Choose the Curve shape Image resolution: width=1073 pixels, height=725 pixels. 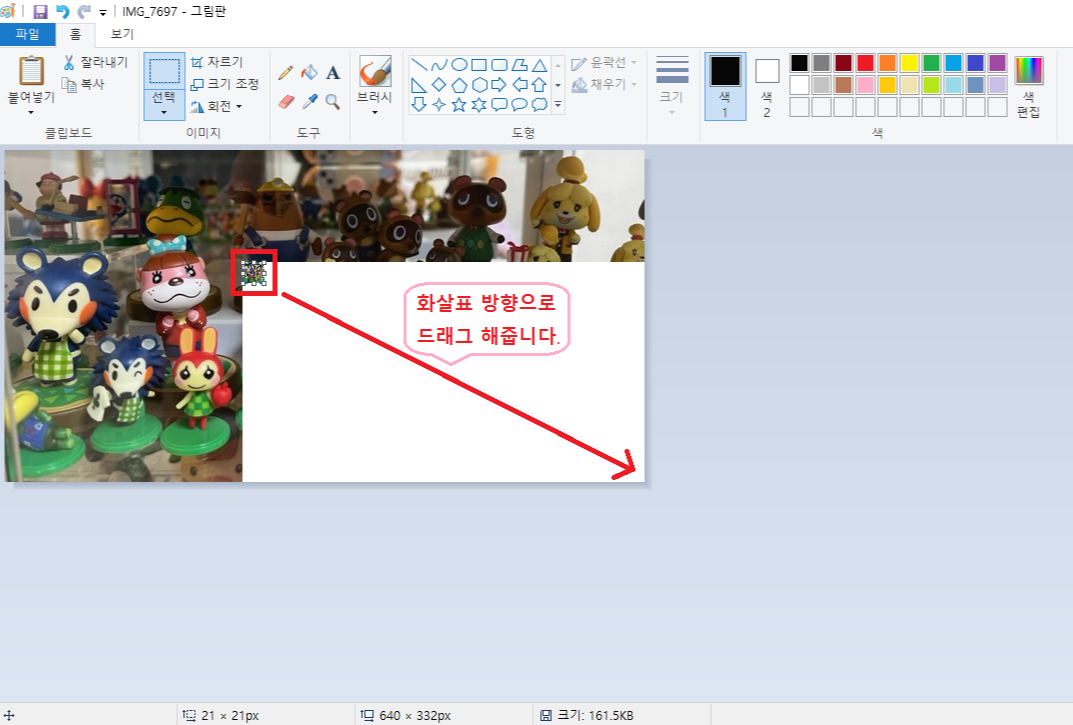pos(439,65)
